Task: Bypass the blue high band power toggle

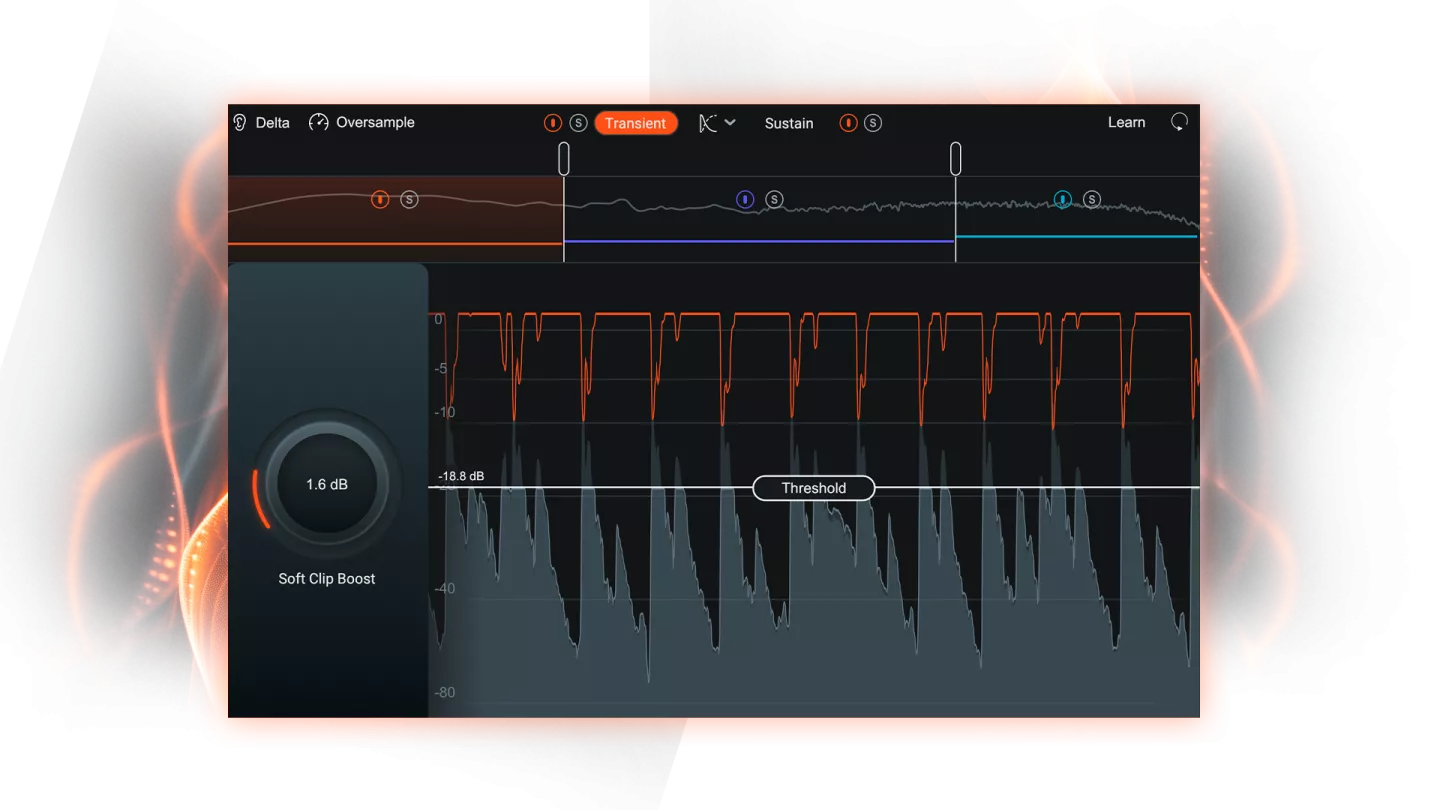Action: pyautogui.click(x=1063, y=200)
